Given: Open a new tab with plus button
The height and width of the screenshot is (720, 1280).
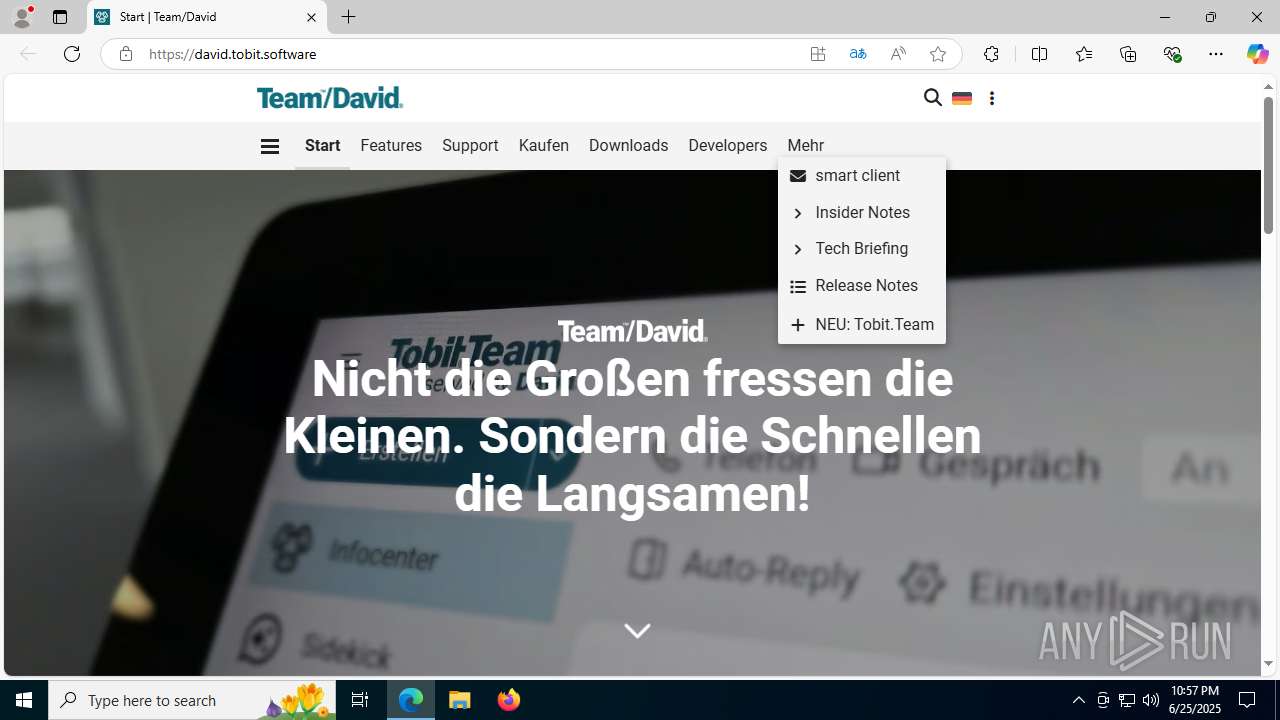Looking at the screenshot, I should click(349, 17).
